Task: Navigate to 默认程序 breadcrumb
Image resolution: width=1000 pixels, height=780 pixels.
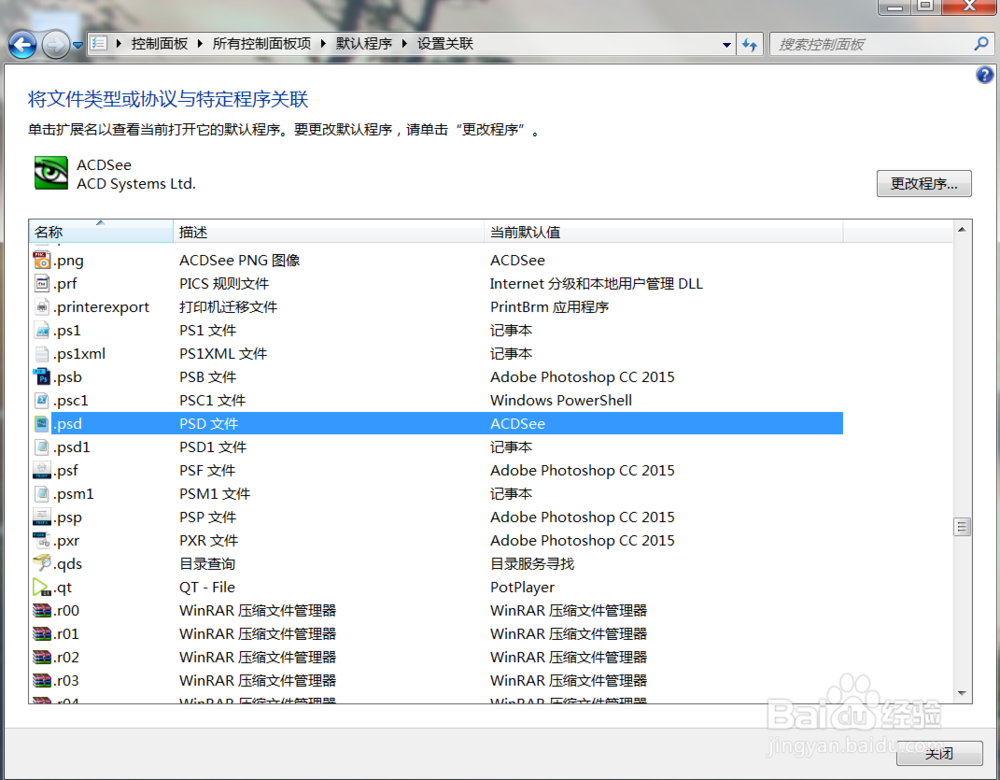Action: point(364,44)
